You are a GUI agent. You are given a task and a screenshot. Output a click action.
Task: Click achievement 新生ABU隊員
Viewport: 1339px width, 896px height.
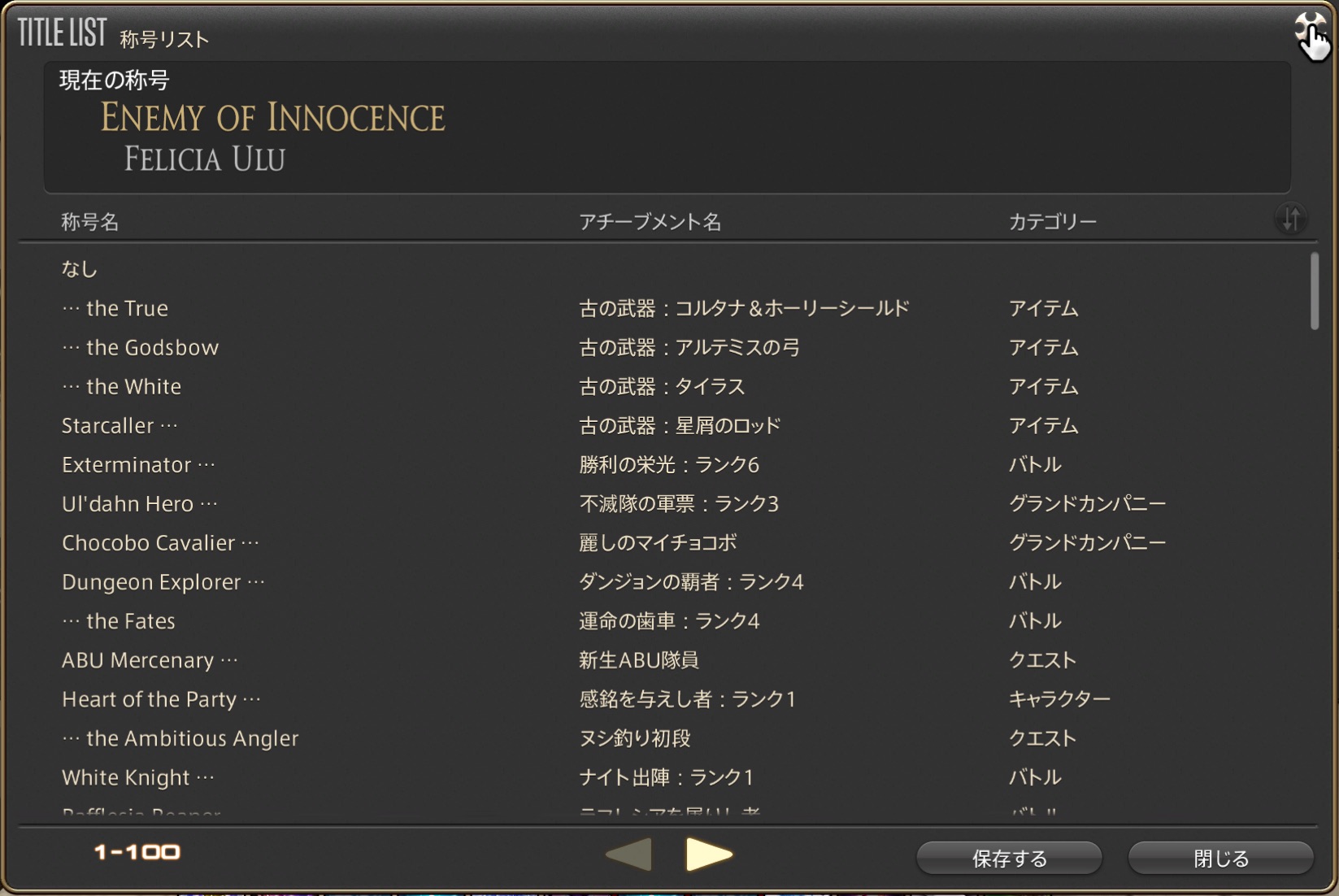(639, 659)
